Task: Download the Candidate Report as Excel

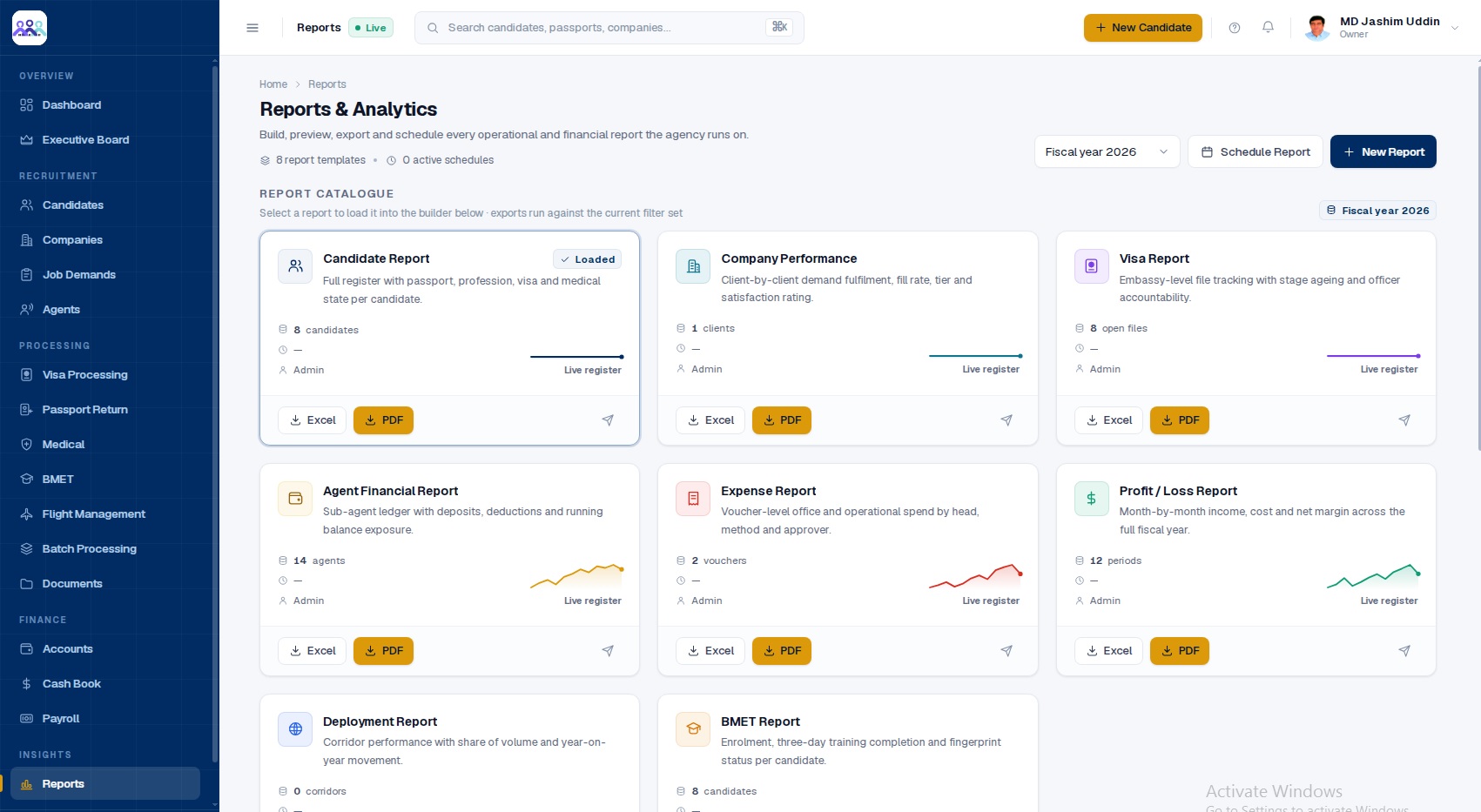Action: (313, 420)
